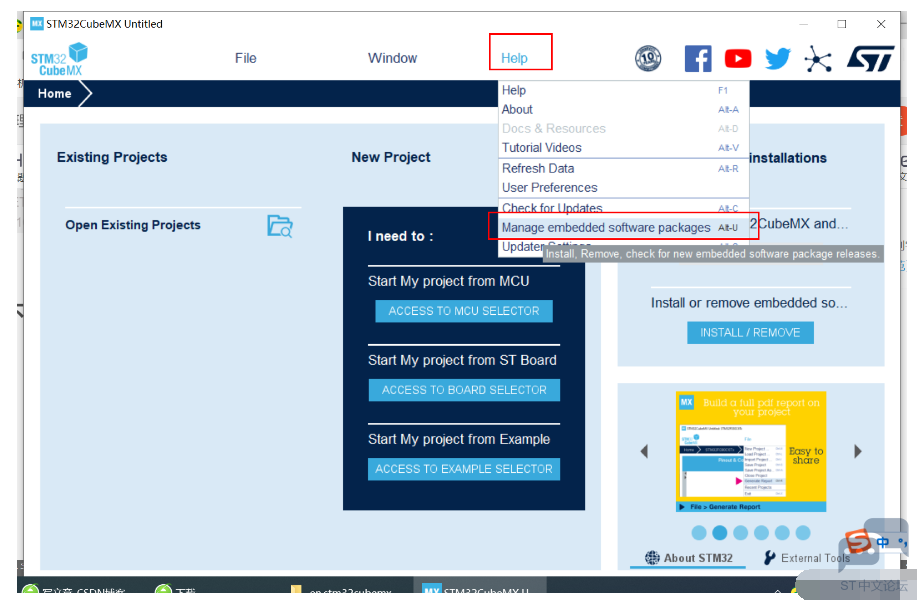Click the About STM32 globe icon
The width and height of the screenshot is (917, 601).
click(x=652, y=558)
